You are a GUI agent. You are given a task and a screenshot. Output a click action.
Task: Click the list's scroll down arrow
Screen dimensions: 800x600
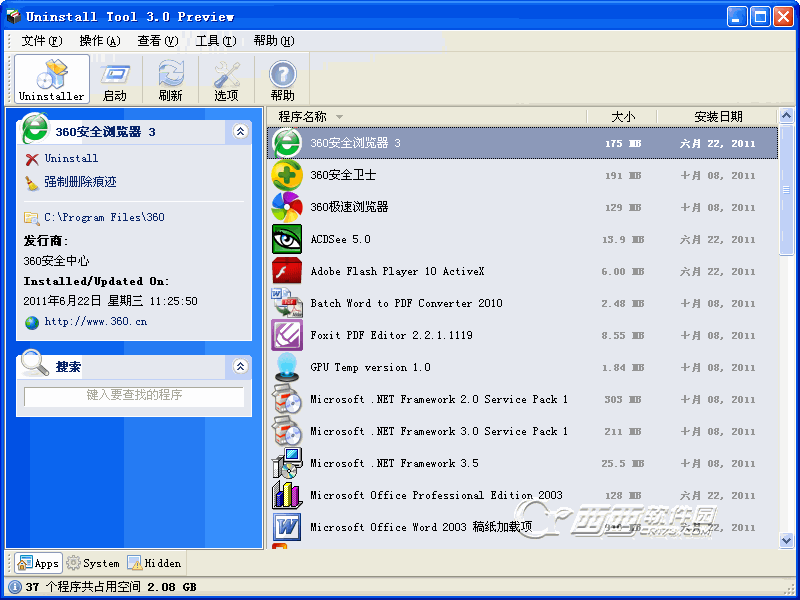point(786,541)
